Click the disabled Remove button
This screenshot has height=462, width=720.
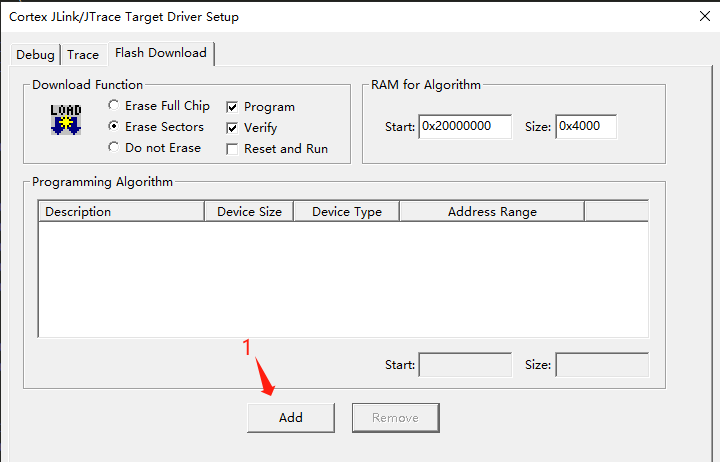(395, 418)
